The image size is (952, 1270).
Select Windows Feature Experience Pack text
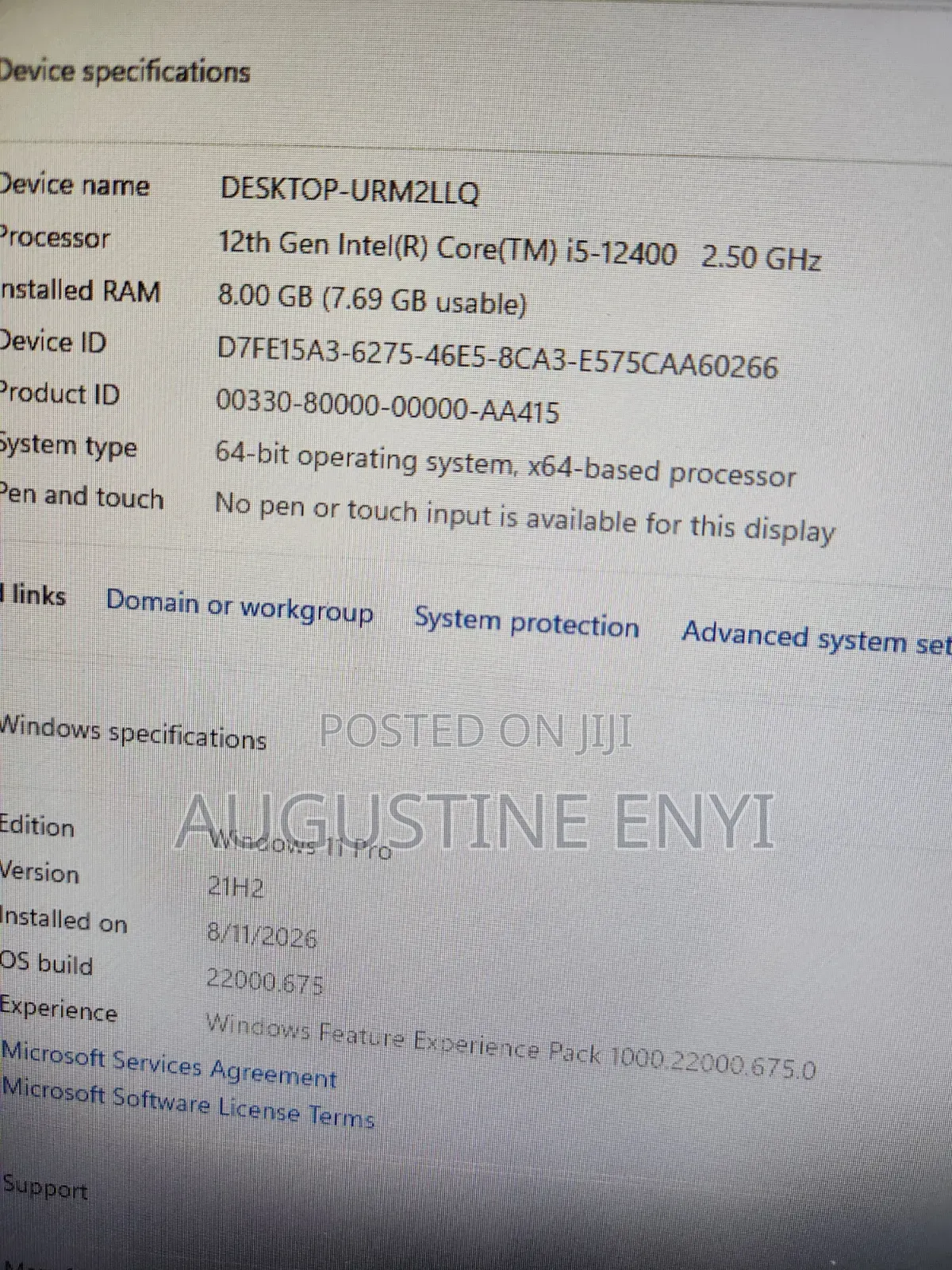click(510, 1045)
